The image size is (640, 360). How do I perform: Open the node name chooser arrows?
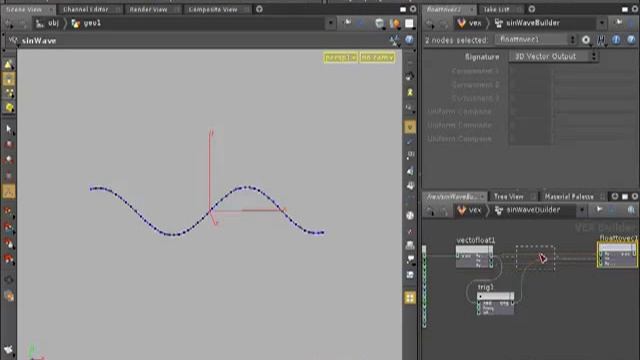(x=572, y=40)
